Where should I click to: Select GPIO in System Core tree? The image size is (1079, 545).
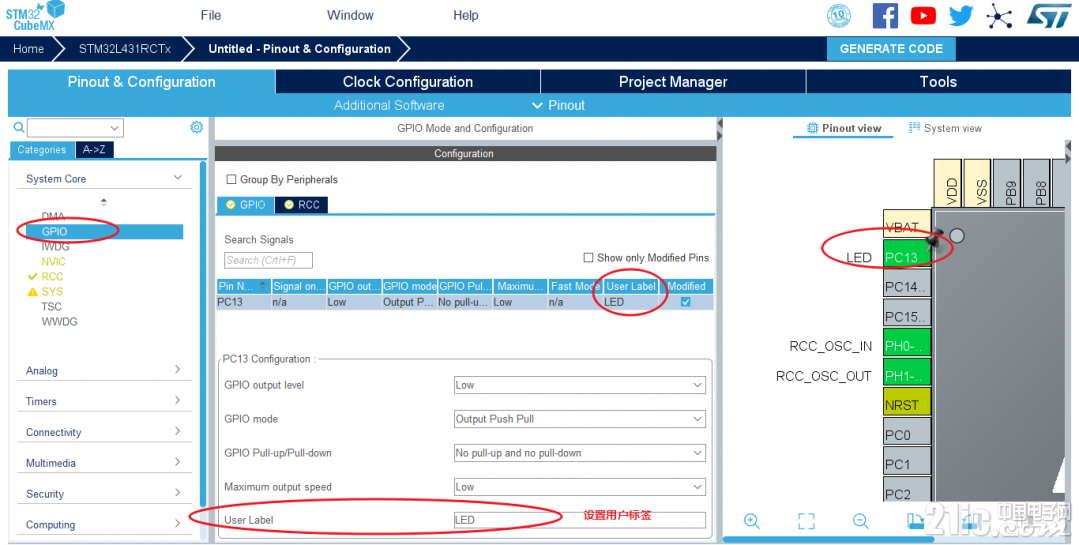(54, 232)
